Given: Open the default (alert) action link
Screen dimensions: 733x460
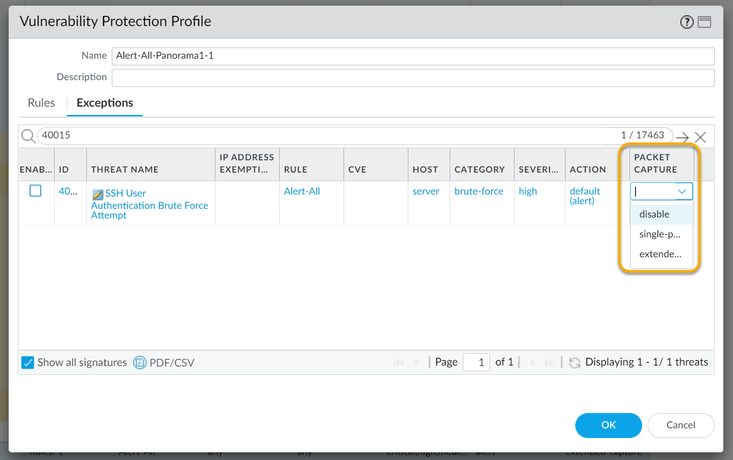Looking at the screenshot, I should coord(585,196).
